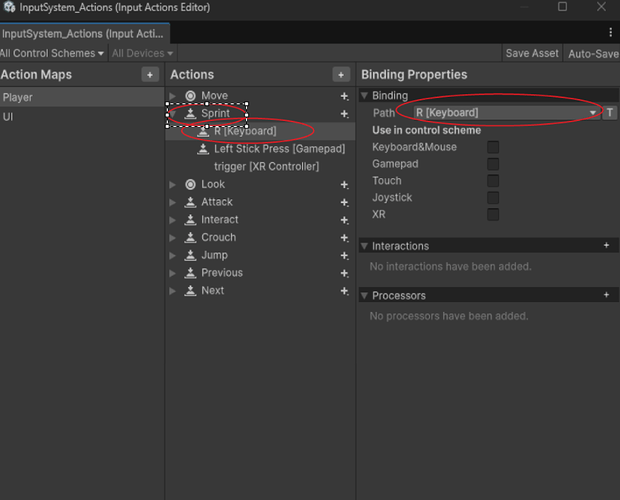
Task: Tick the XR control scheme checkbox
Action: [493, 214]
